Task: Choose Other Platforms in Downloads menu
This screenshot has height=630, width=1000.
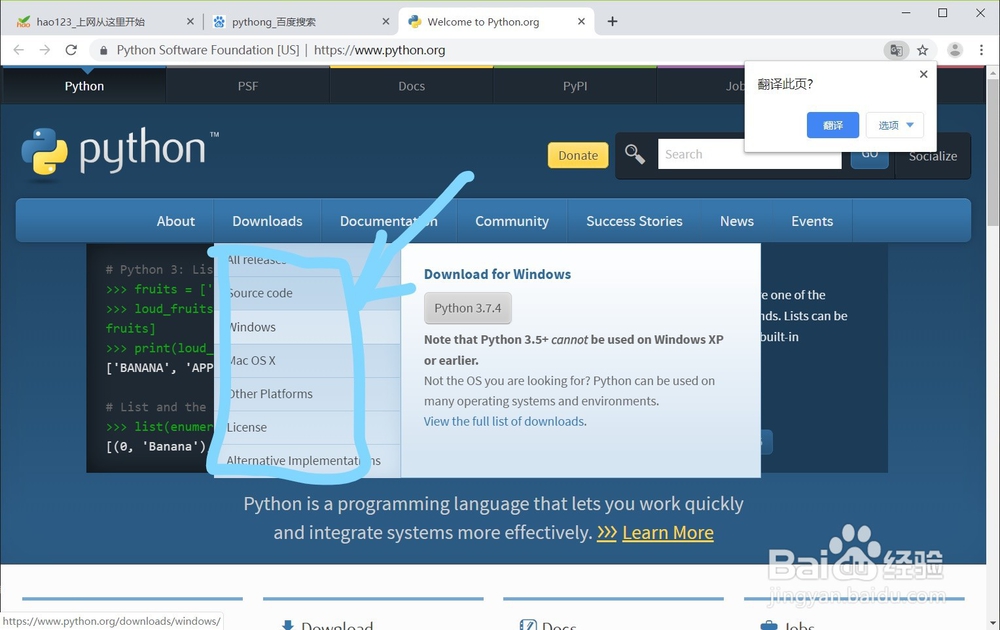Action: (x=307, y=394)
